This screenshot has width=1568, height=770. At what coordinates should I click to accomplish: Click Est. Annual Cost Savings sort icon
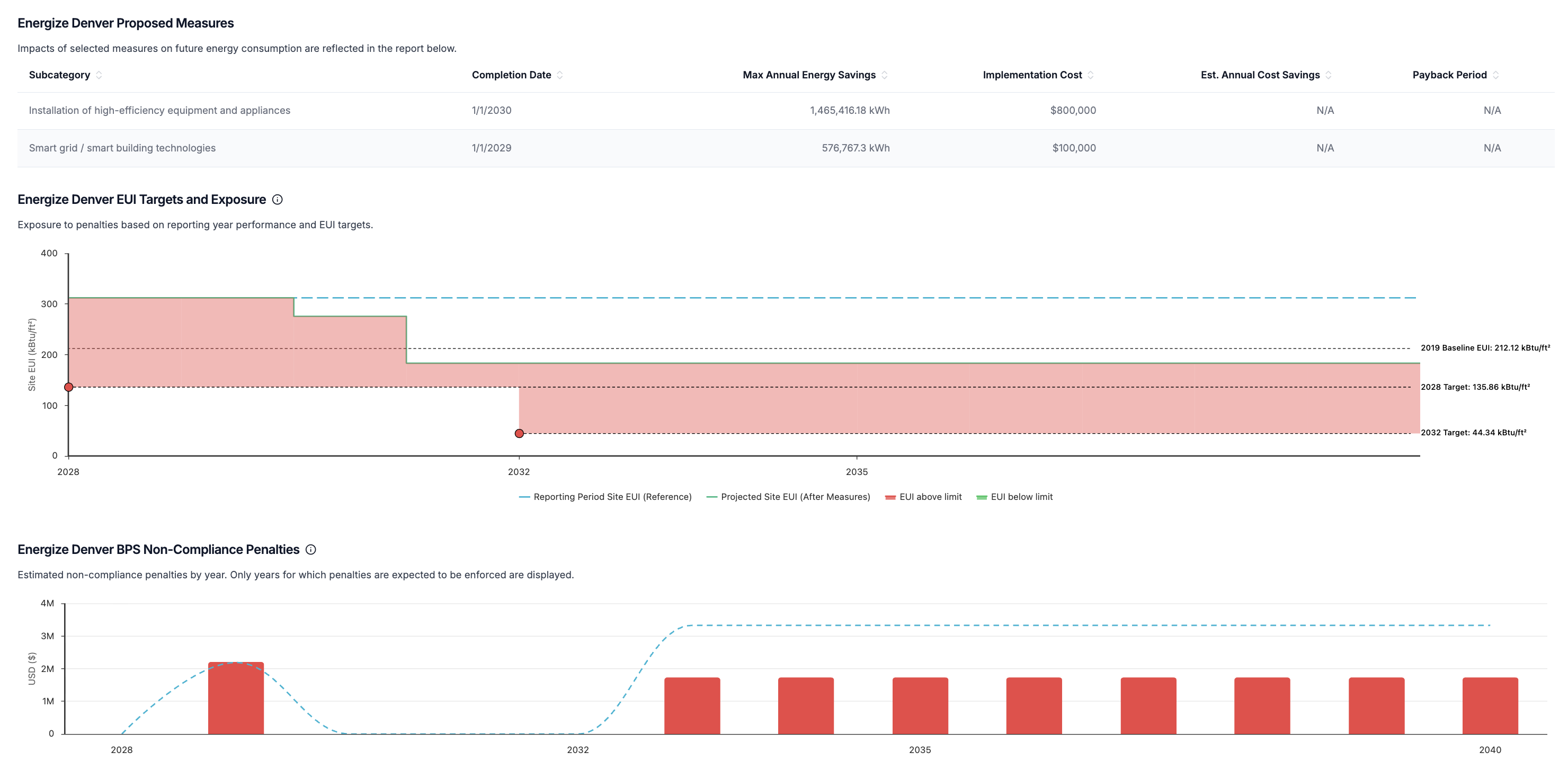(x=1328, y=75)
